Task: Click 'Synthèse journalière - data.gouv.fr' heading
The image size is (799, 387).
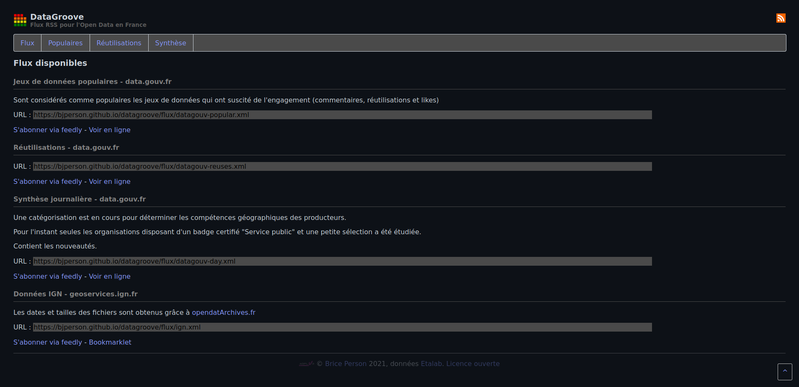Action: [x=79, y=199]
